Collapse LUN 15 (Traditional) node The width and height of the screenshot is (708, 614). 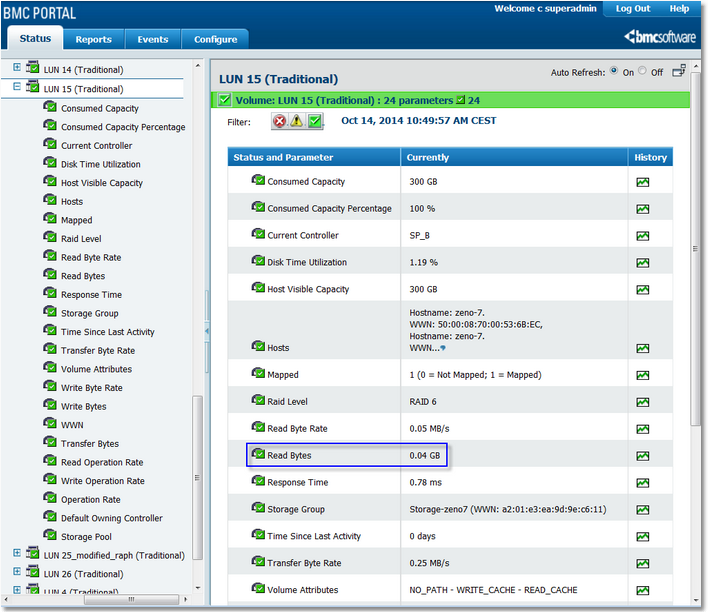[17, 86]
